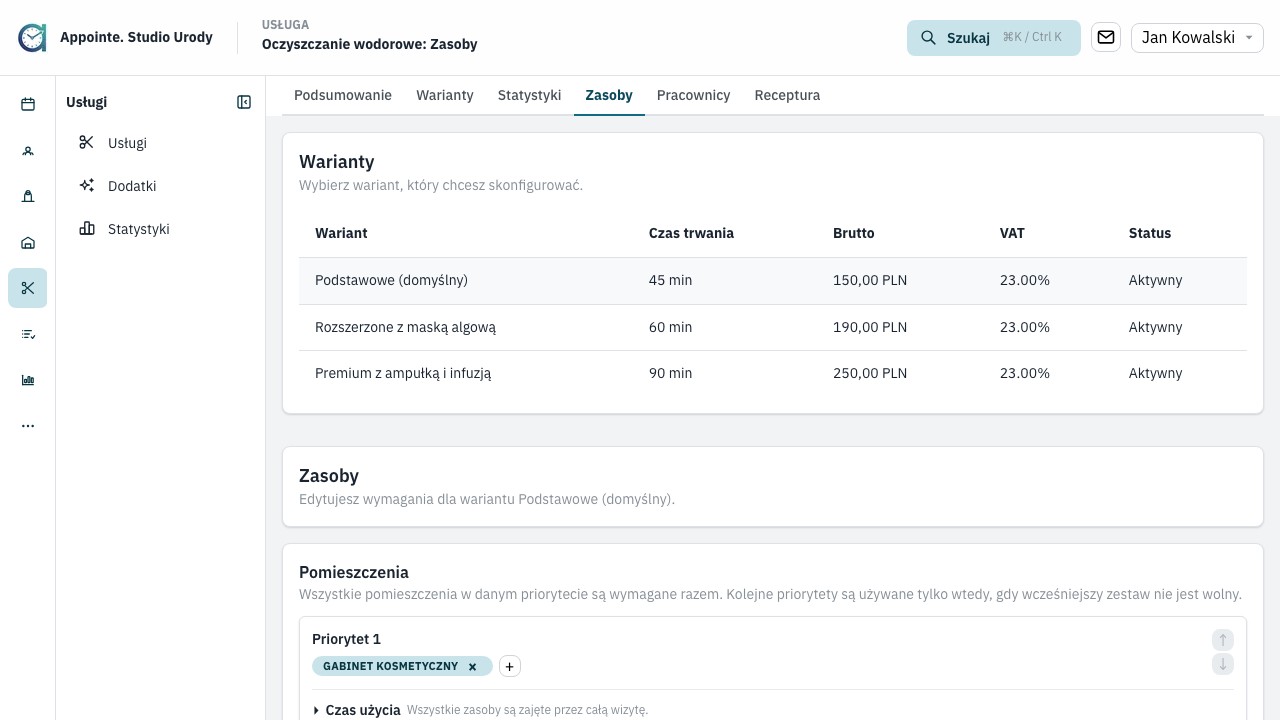Open the Warianty tab
The image size is (1280, 720).
pos(445,96)
